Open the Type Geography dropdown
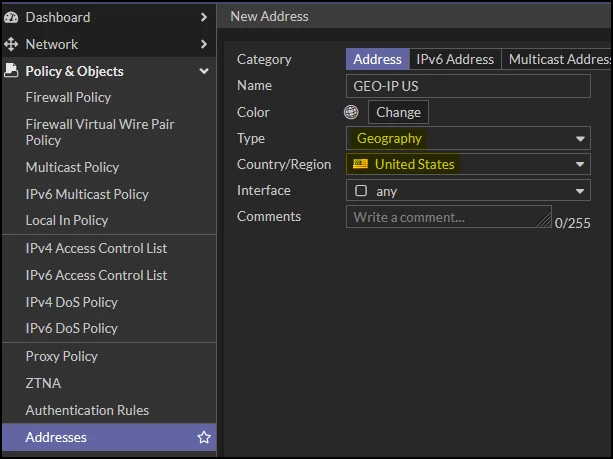 [468, 138]
